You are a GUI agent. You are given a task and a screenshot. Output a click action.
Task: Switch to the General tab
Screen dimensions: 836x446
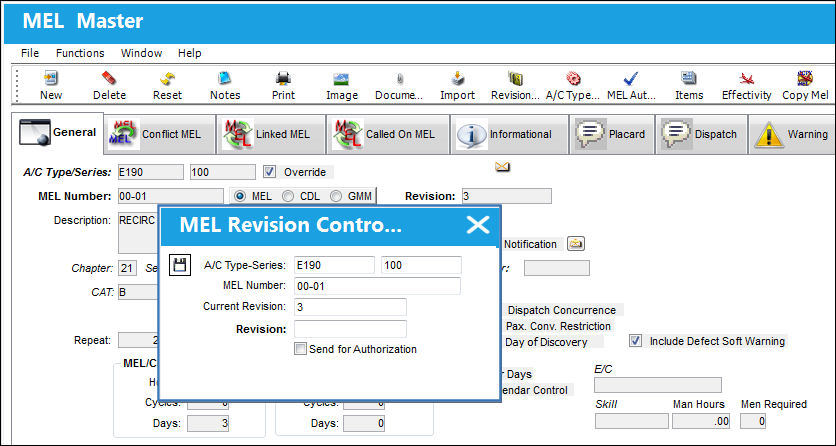58,133
